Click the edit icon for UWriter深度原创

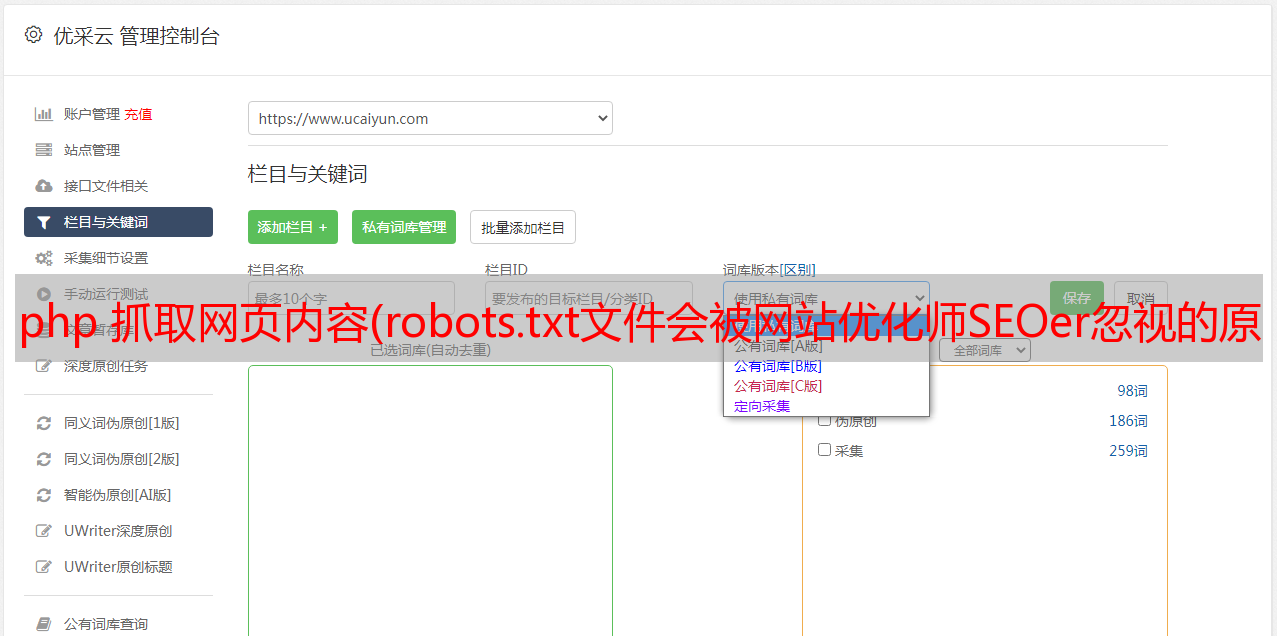pyautogui.click(x=44, y=531)
